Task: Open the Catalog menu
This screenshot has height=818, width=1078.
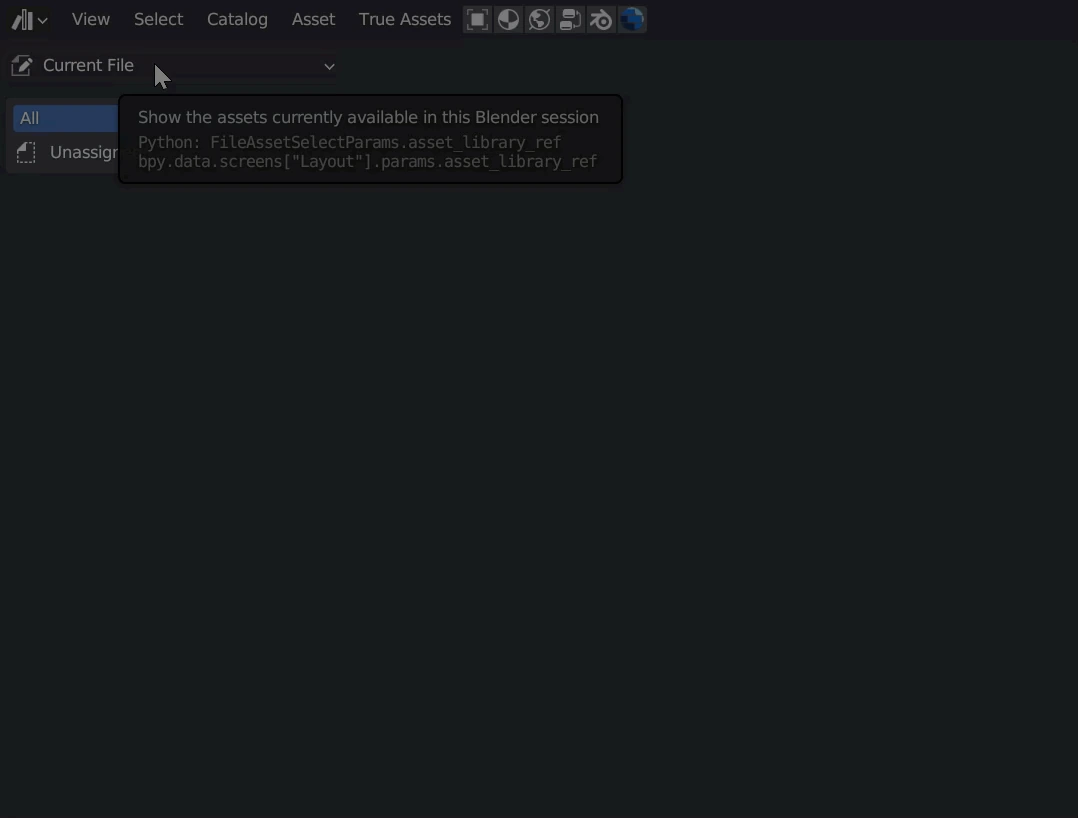Action: 237,19
